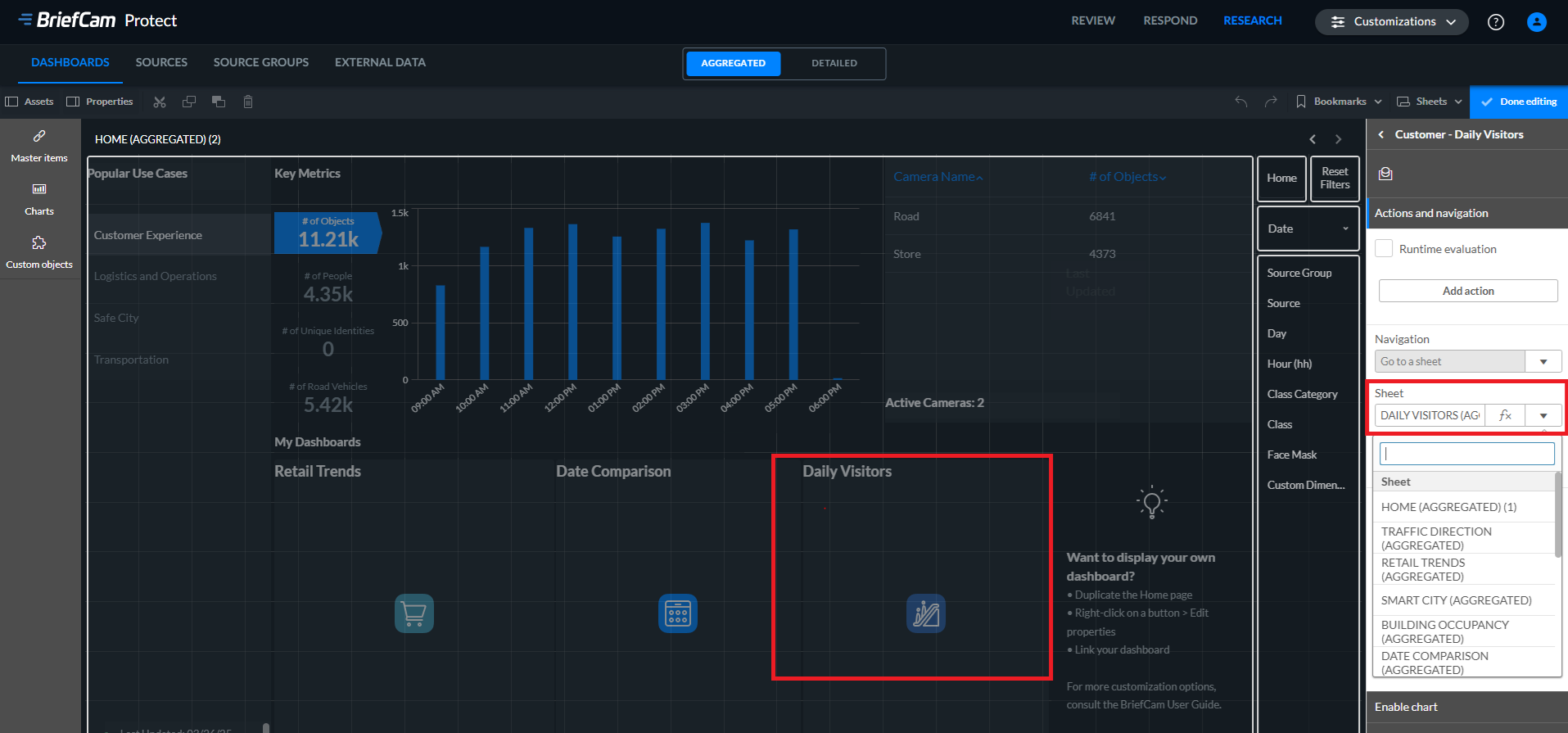Open the SOURCE GROUPS tab
1568x733 pixels.
click(261, 62)
